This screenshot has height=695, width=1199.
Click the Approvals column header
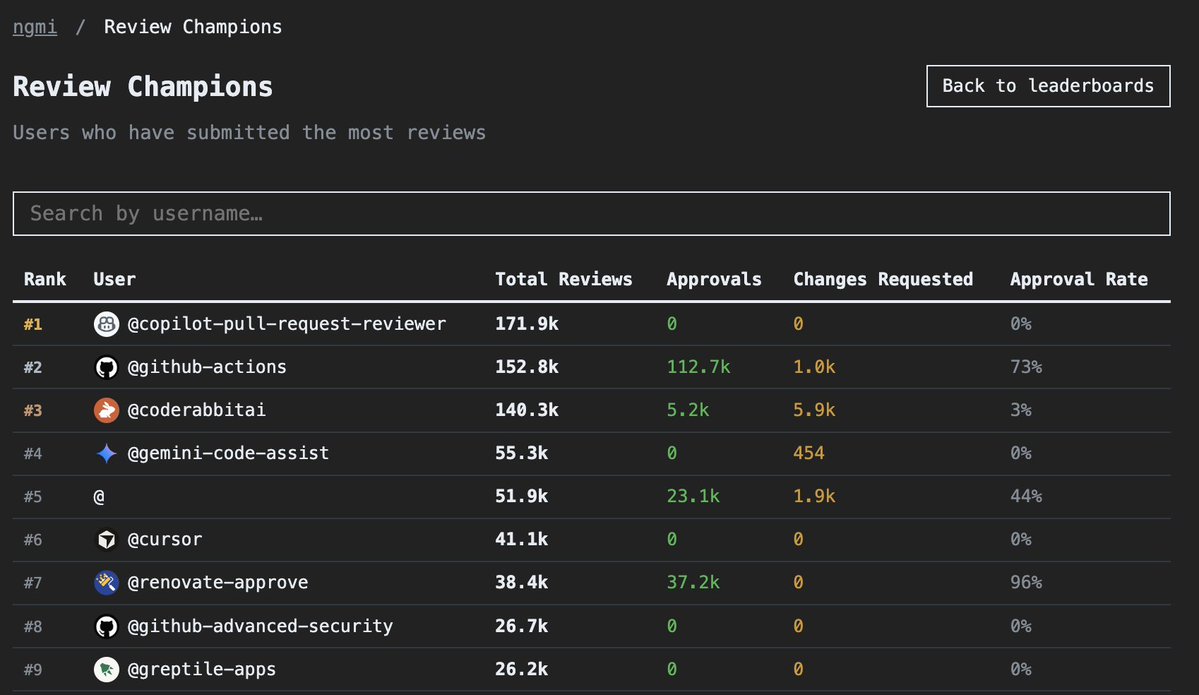(714, 279)
